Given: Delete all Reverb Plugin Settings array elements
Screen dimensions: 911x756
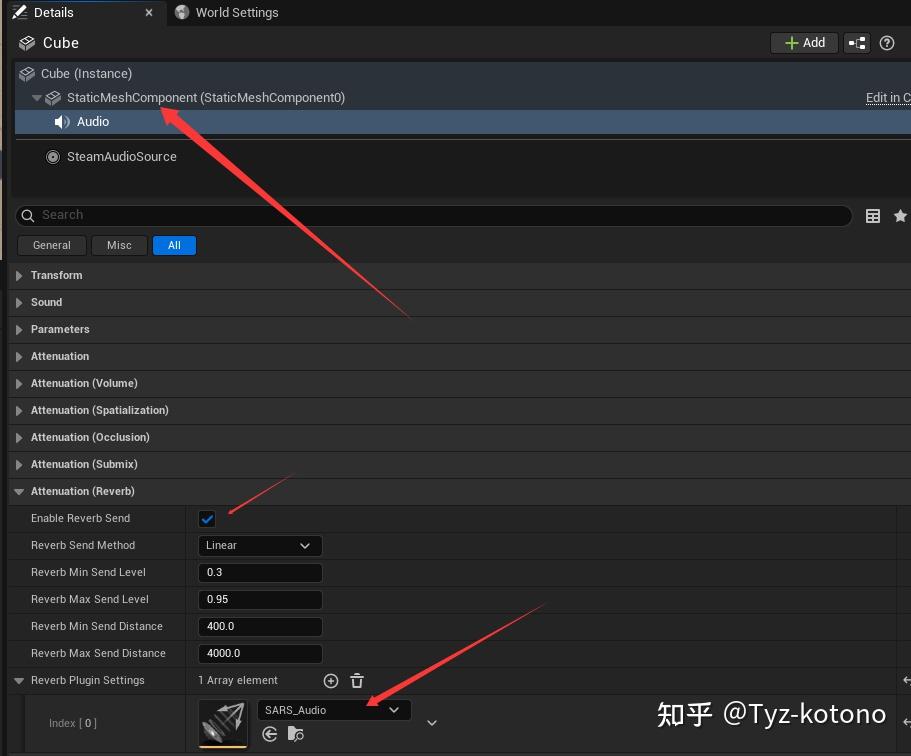Looking at the screenshot, I should coord(357,681).
